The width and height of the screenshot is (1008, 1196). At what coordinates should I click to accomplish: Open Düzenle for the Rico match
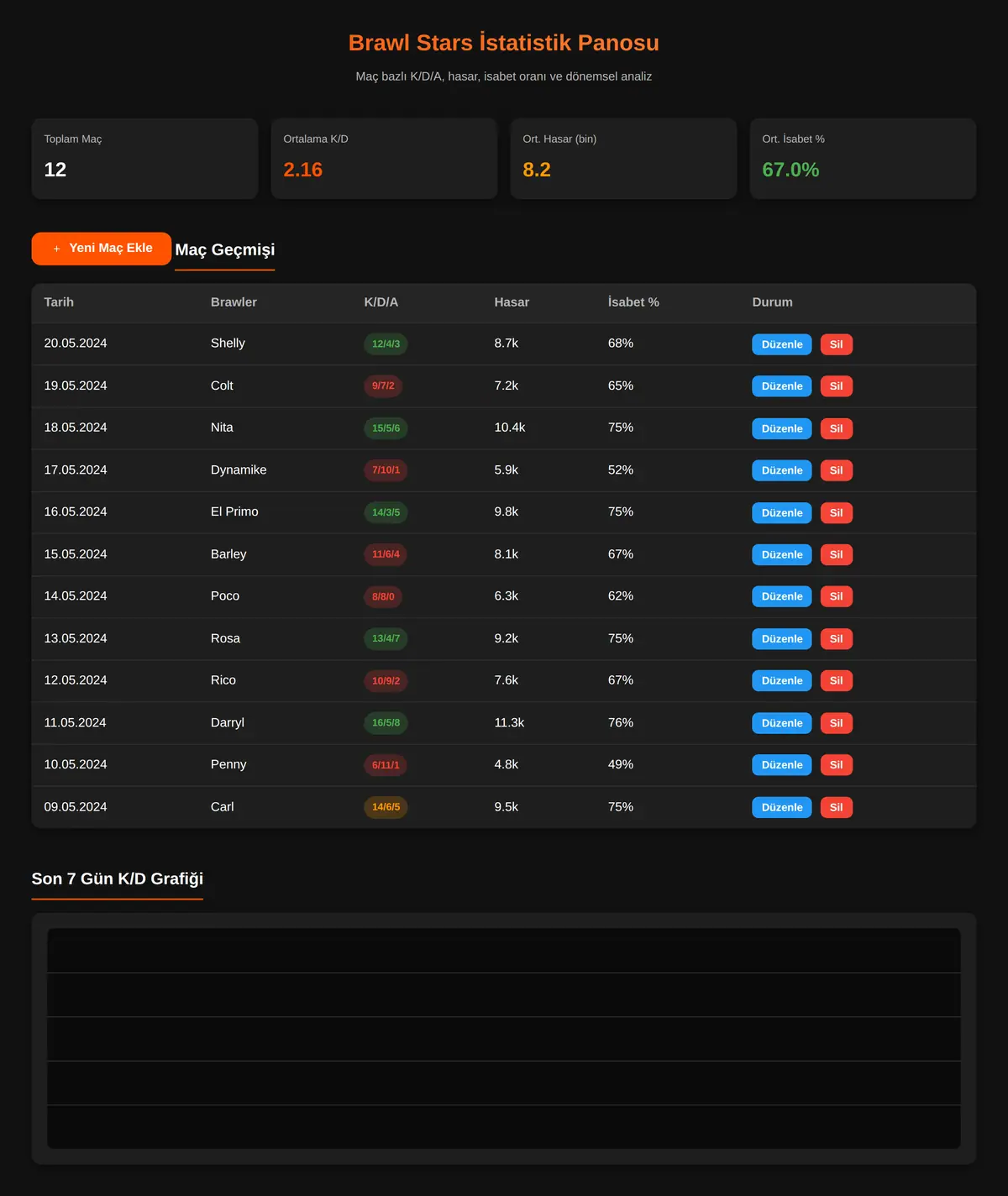(x=782, y=681)
